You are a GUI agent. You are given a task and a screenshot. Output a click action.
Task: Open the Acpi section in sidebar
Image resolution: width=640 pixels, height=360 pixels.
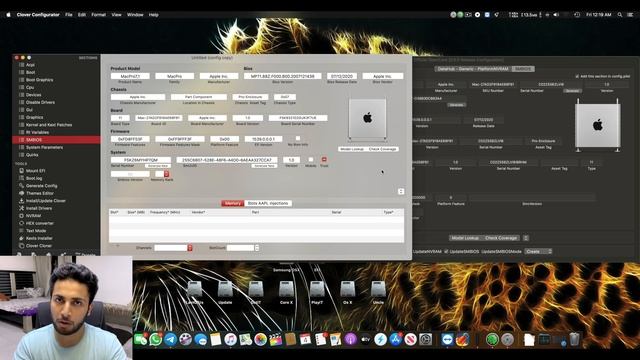pyautogui.click(x=30, y=65)
